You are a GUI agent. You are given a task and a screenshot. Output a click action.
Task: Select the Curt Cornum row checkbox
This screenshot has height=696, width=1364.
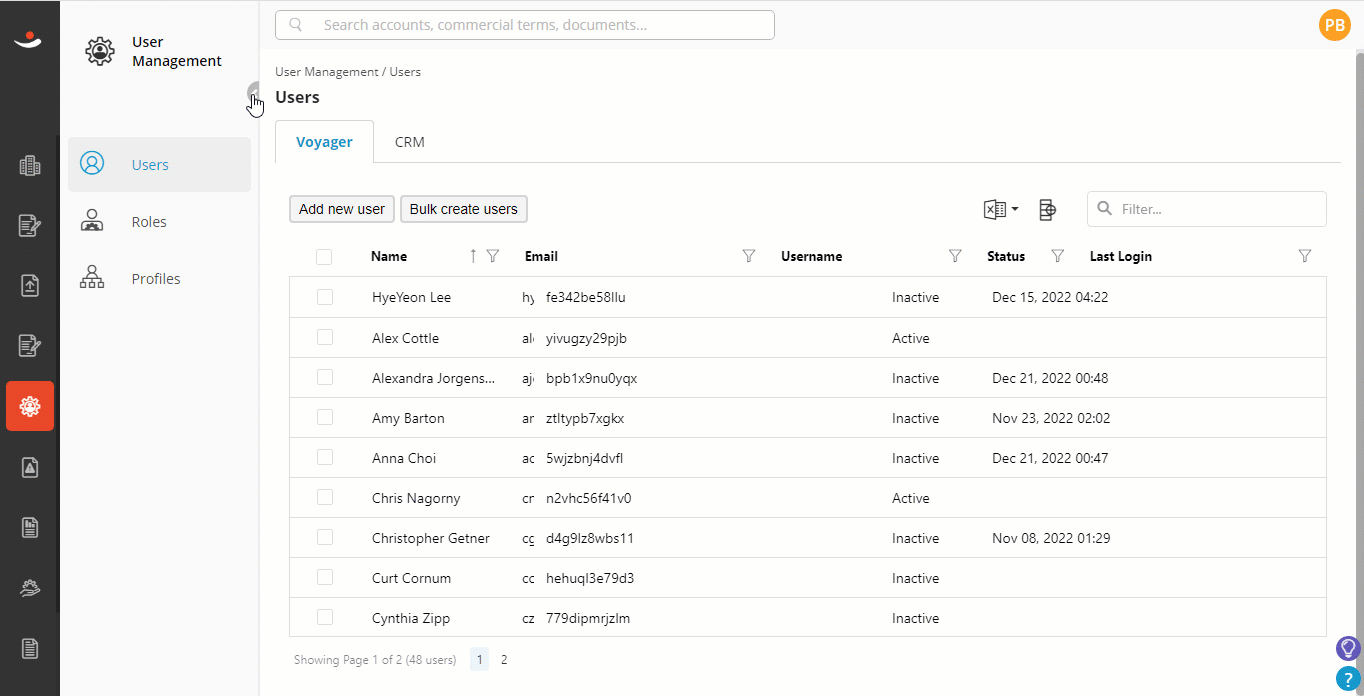pyautogui.click(x=325, y=577)
